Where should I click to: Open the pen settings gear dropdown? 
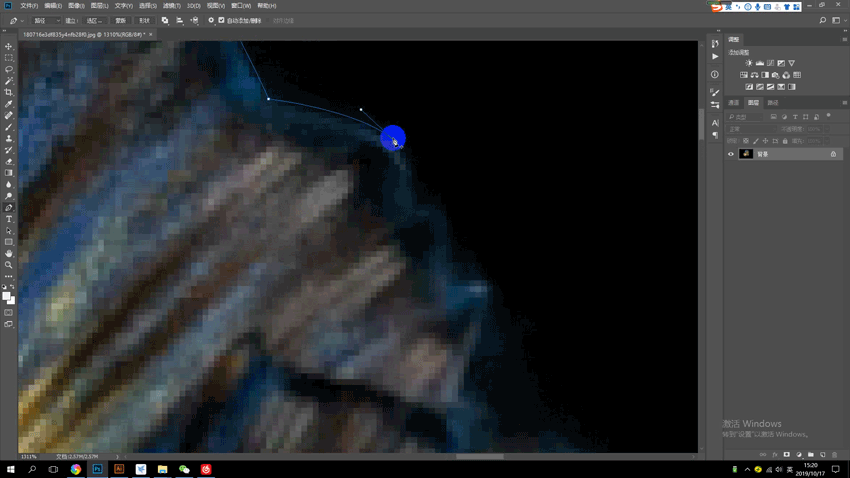pos(211,21)
